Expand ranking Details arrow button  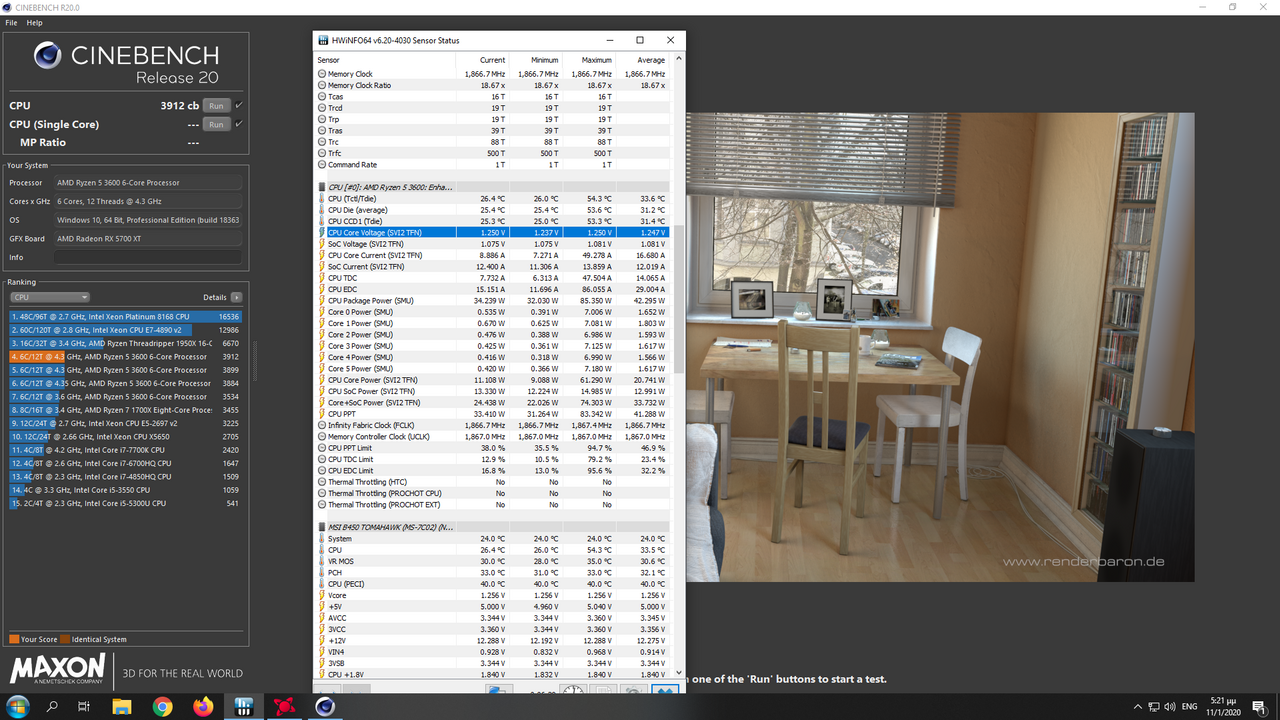point(236,297)
